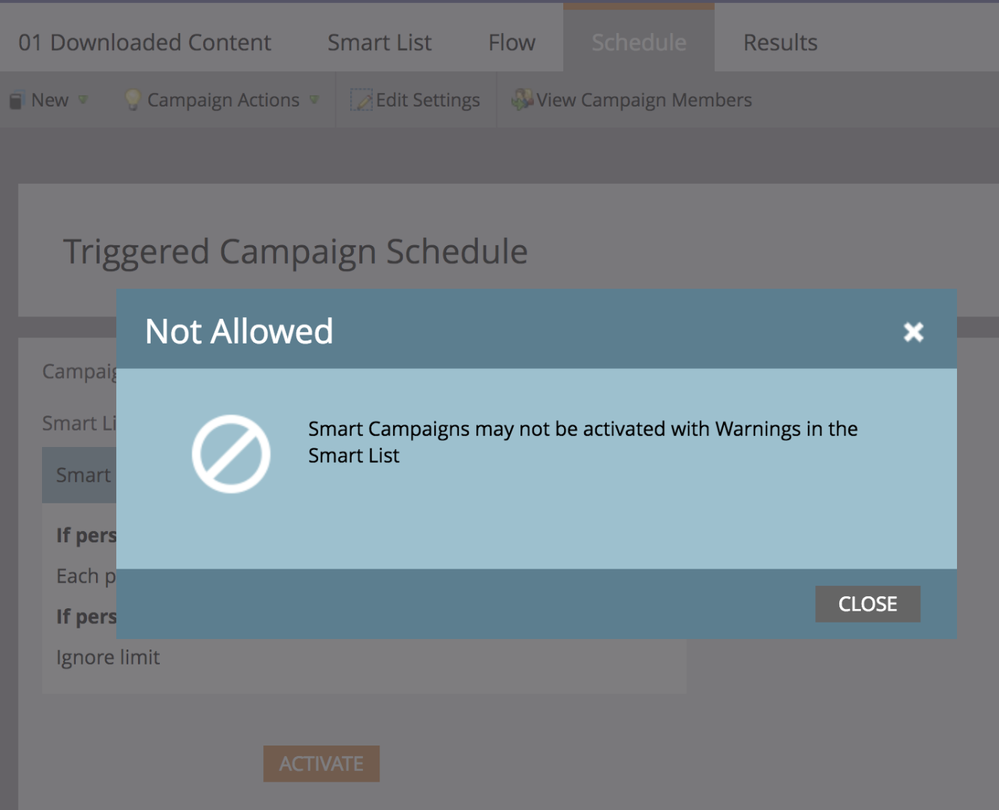Expand the New dropdown arrow
This screenshot has width=999, height=810.
click(x=83, y=99)
